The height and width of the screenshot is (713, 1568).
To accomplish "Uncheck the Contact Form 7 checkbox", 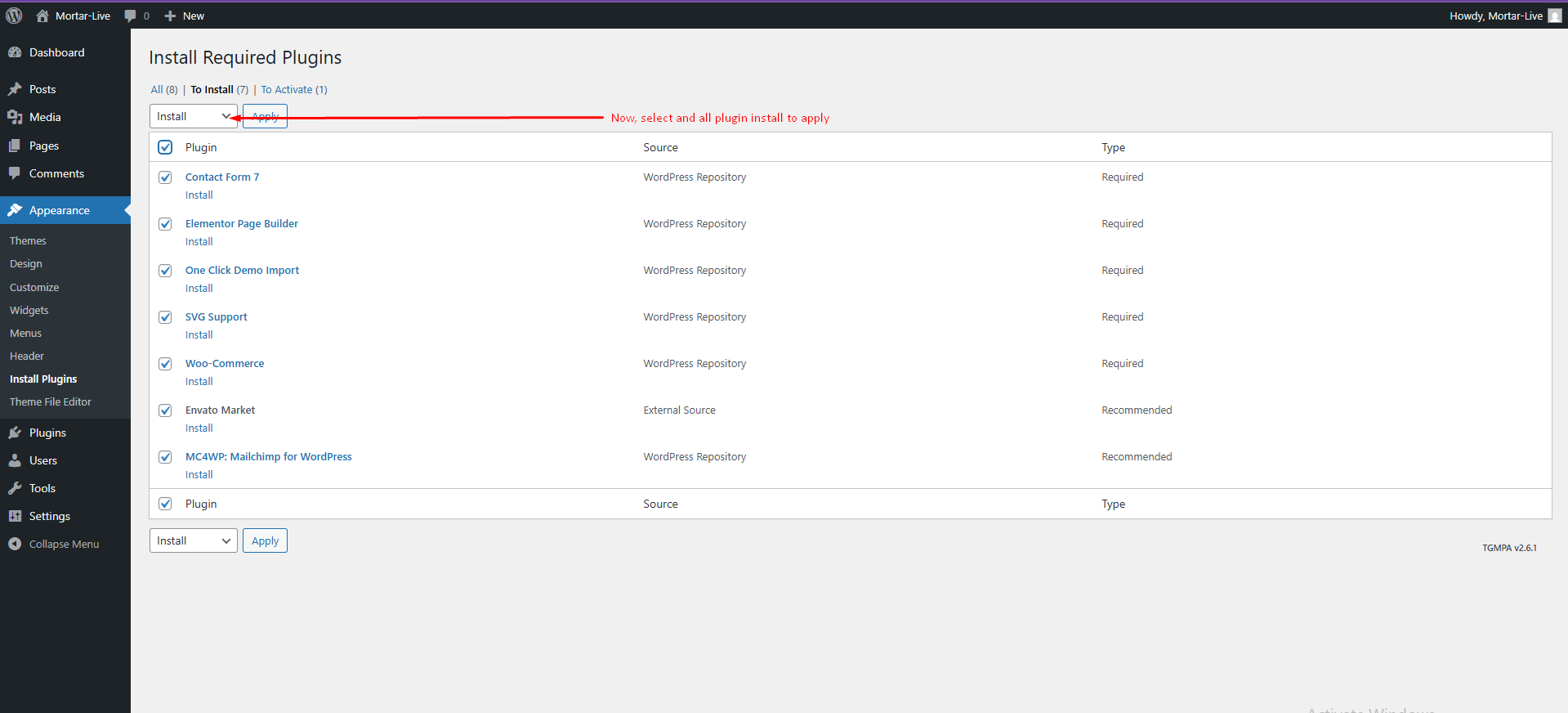I will 165,177.
